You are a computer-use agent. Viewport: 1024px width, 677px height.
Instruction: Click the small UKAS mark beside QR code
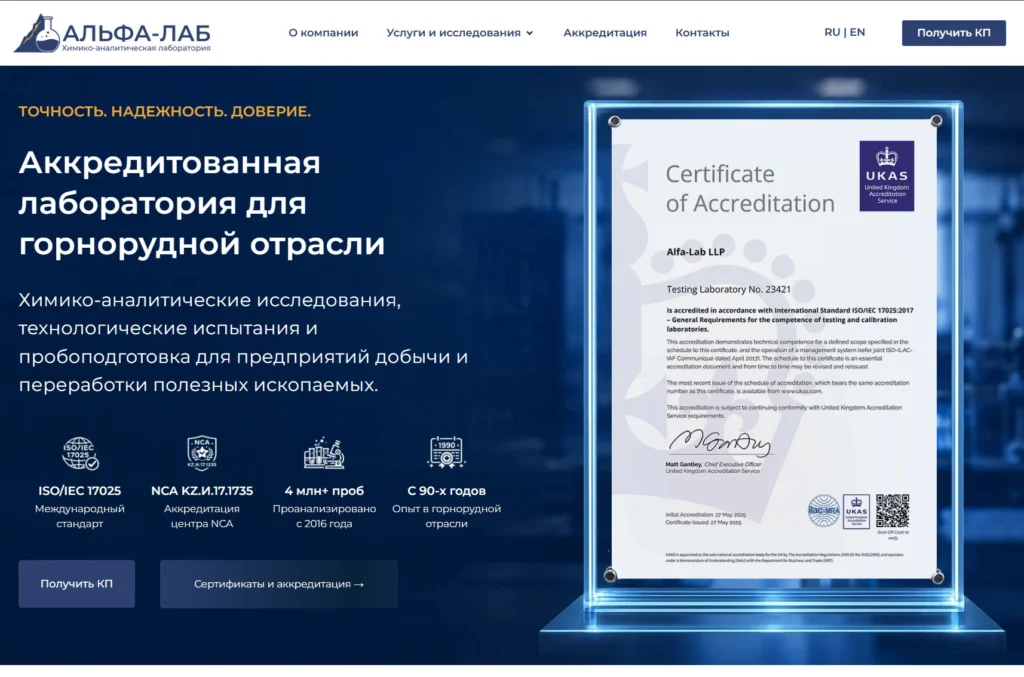pyautogui.click(x=856, y=511)
